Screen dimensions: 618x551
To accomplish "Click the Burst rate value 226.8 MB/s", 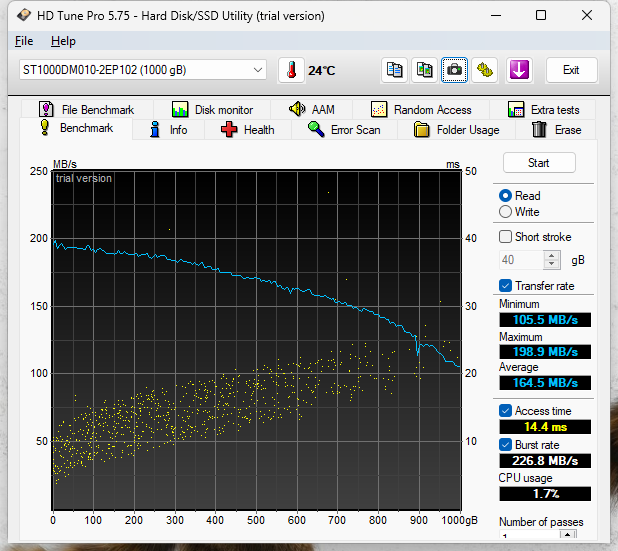I will click(x=545, y=461).
